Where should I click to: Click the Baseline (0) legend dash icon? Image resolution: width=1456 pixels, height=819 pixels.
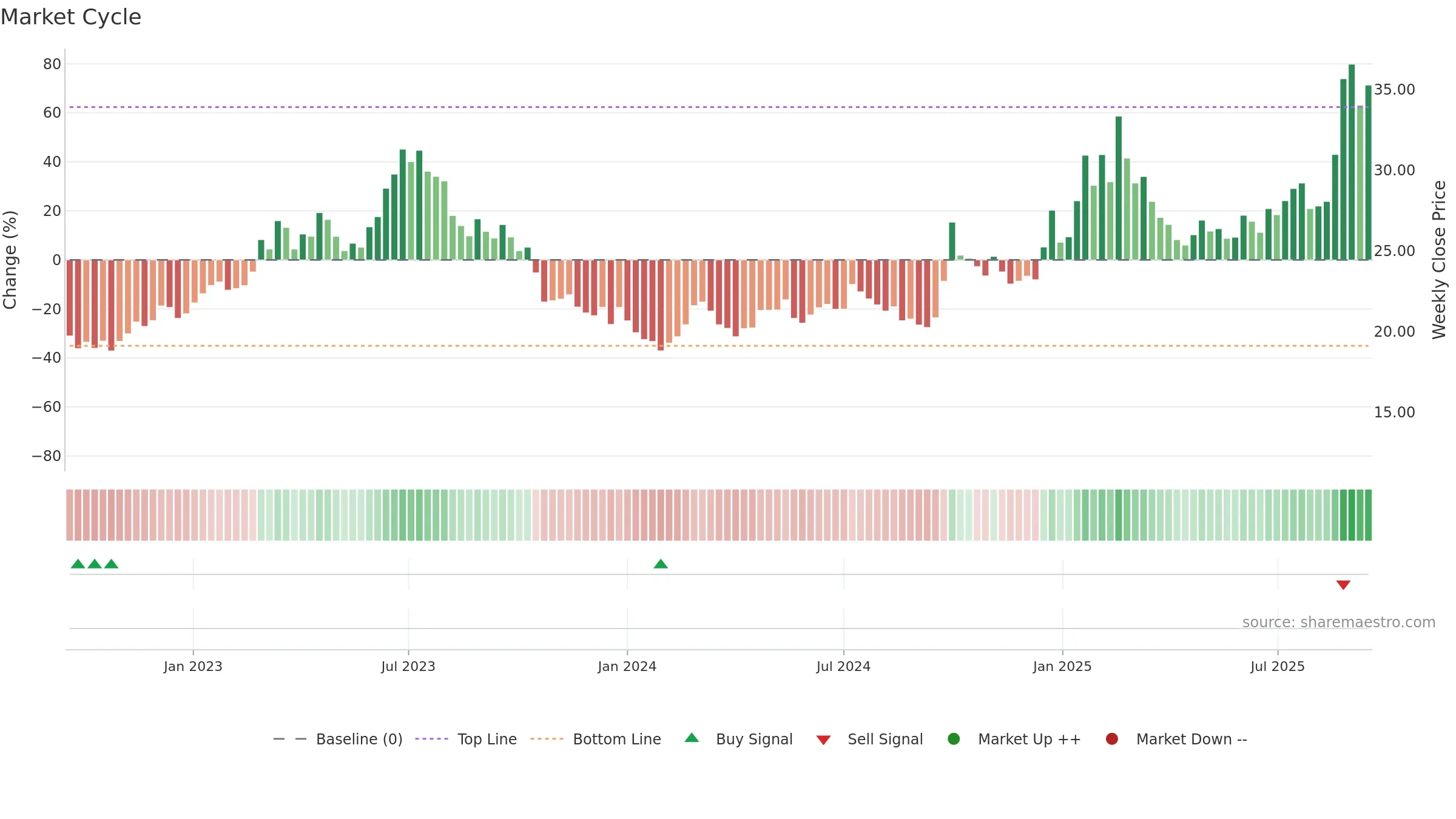coord(290,739)
